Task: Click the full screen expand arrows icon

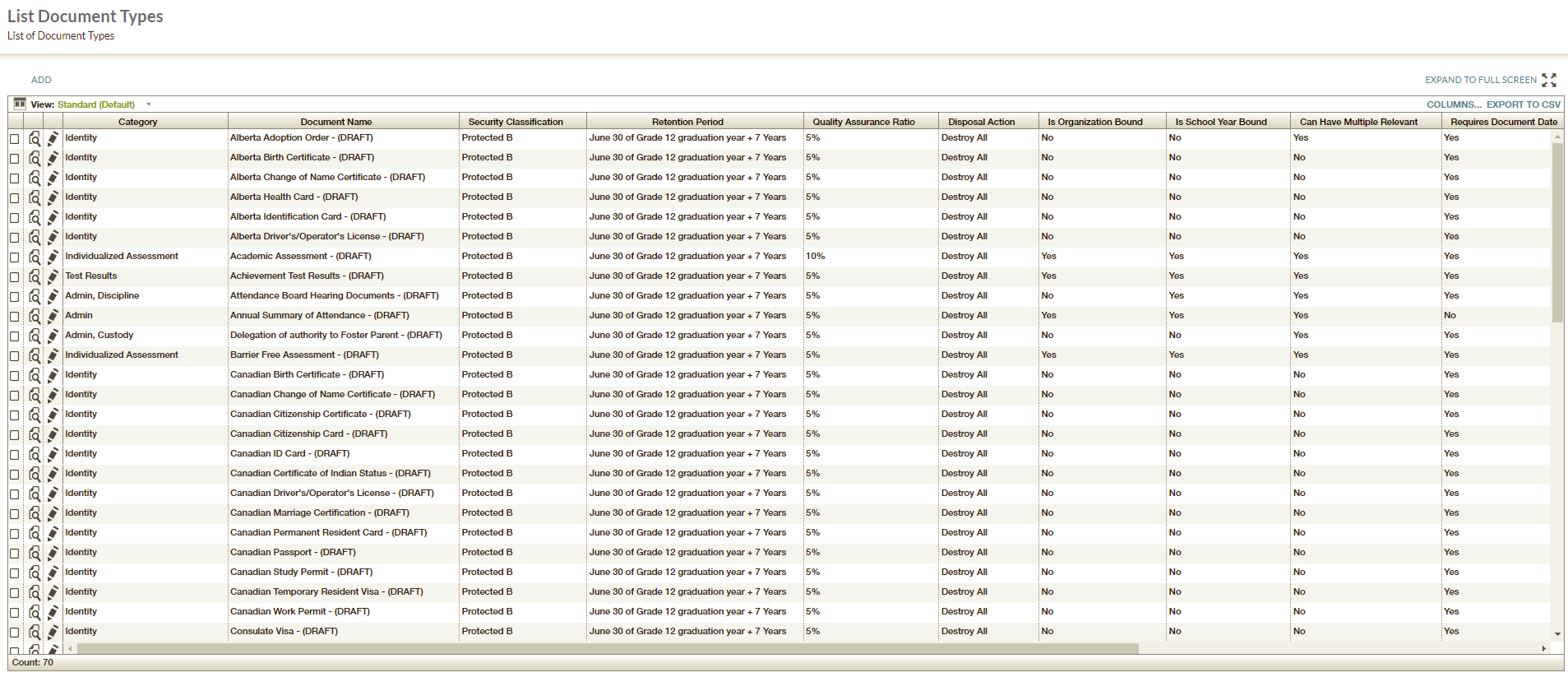Action: (1549, 80)
